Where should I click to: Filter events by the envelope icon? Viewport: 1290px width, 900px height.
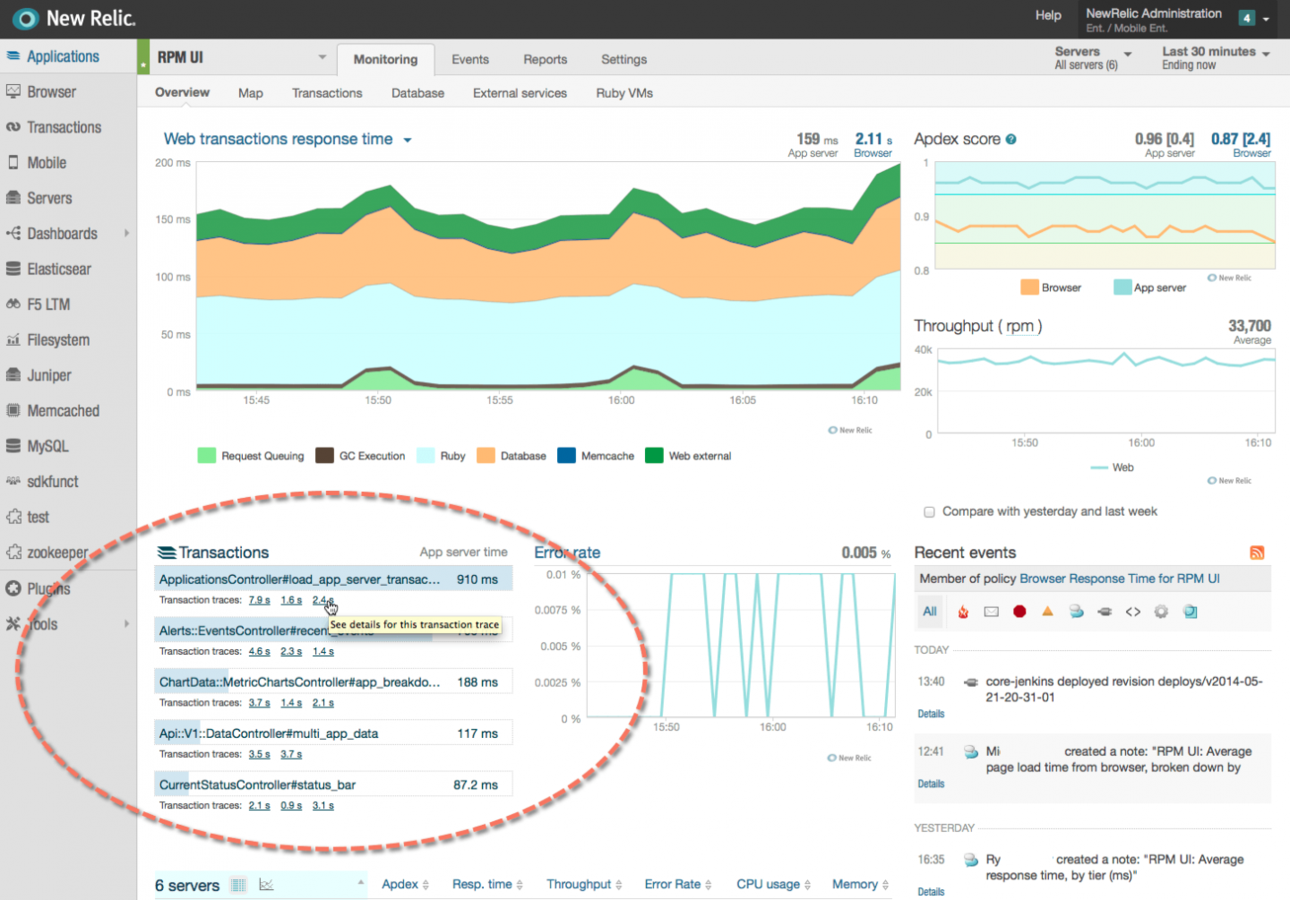click(991, 612)
